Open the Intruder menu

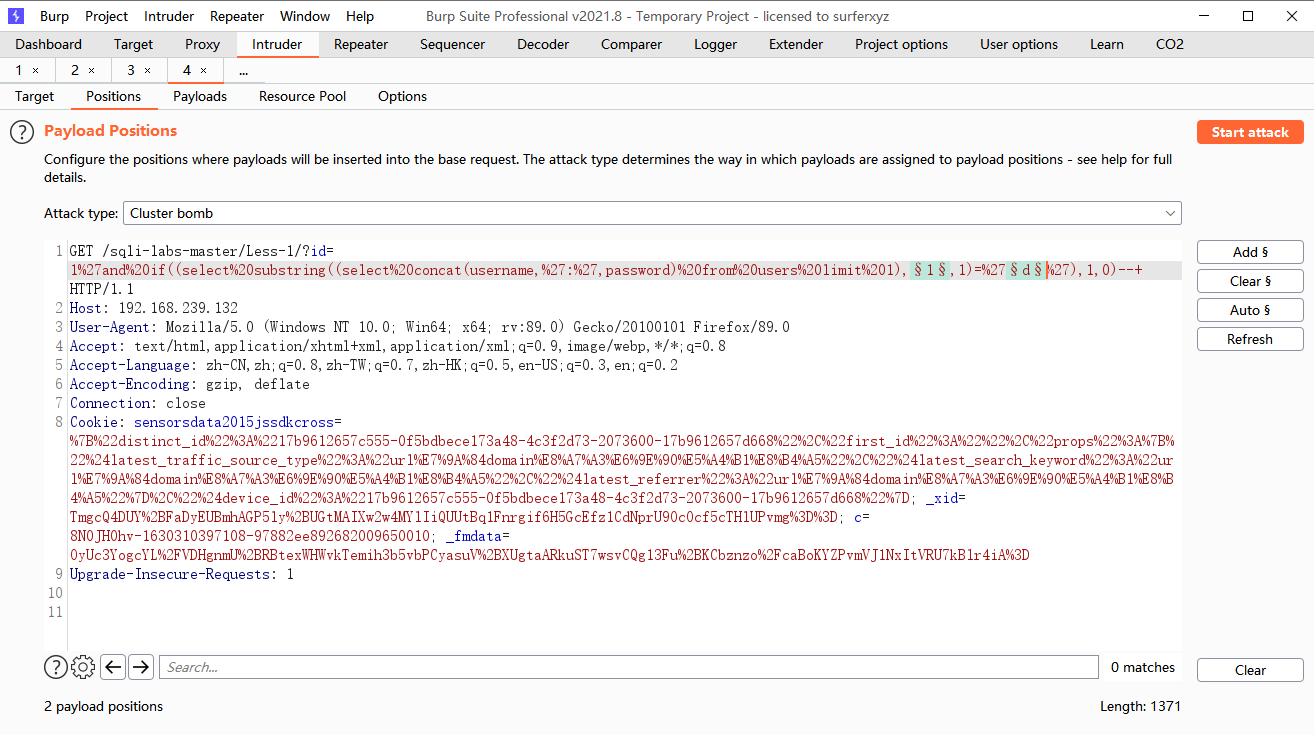click(169, 16)
